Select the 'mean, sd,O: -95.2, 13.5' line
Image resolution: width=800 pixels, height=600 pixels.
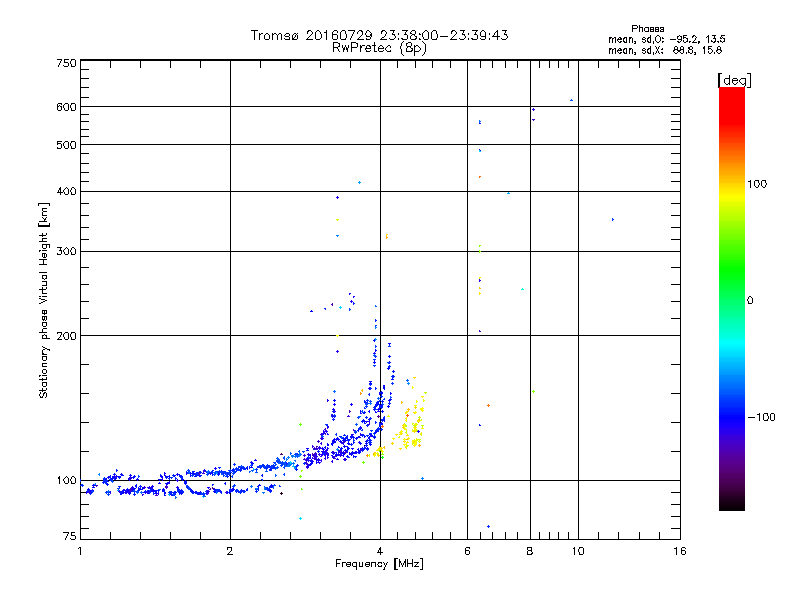point(666,39)
